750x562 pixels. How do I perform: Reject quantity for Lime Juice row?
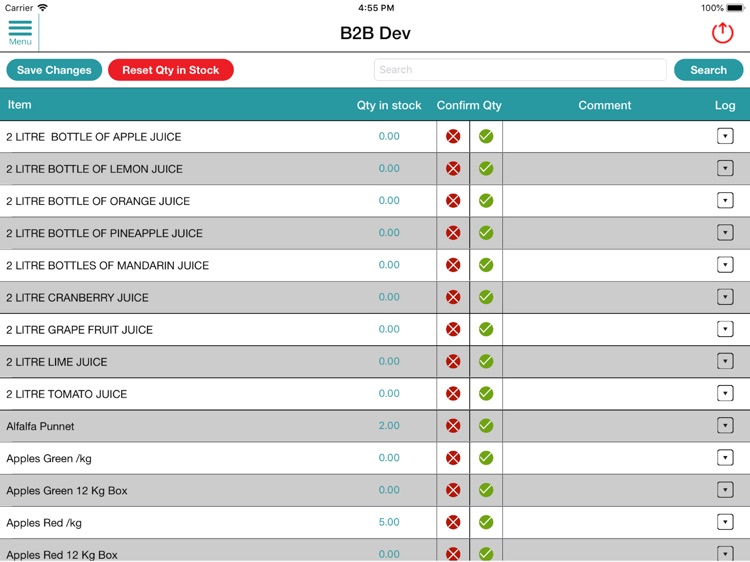[453, 361]
